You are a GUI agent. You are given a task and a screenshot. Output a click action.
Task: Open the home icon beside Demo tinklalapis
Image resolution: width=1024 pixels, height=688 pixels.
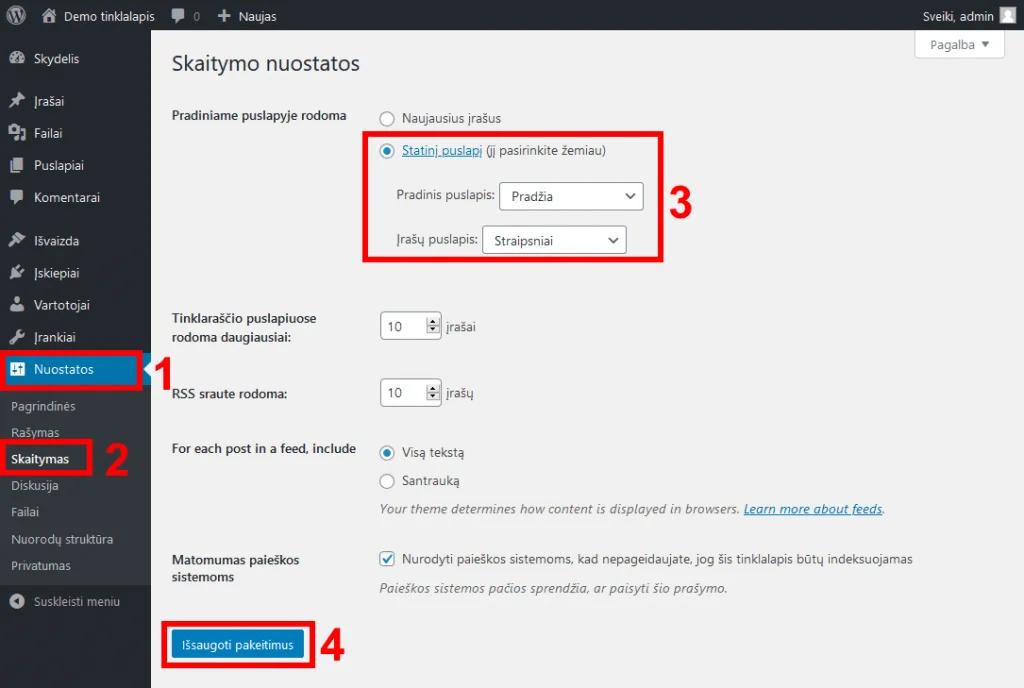coord(49,16)
